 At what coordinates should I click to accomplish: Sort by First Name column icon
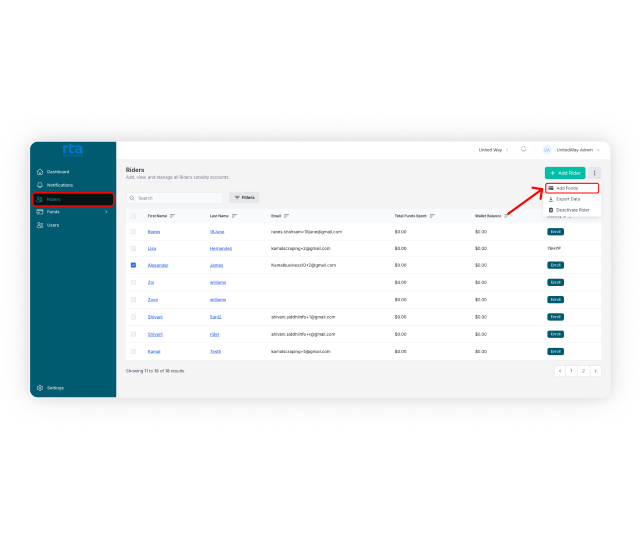pyautogui.click(x=173, y=216)
